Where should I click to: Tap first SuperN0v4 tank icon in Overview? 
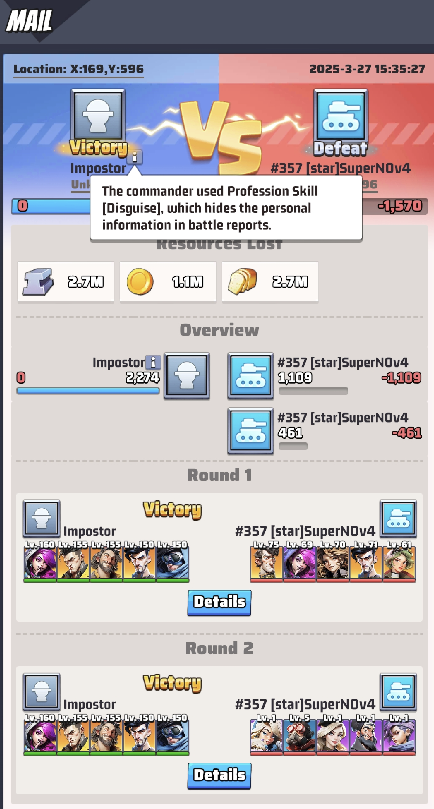pos(250,376)
